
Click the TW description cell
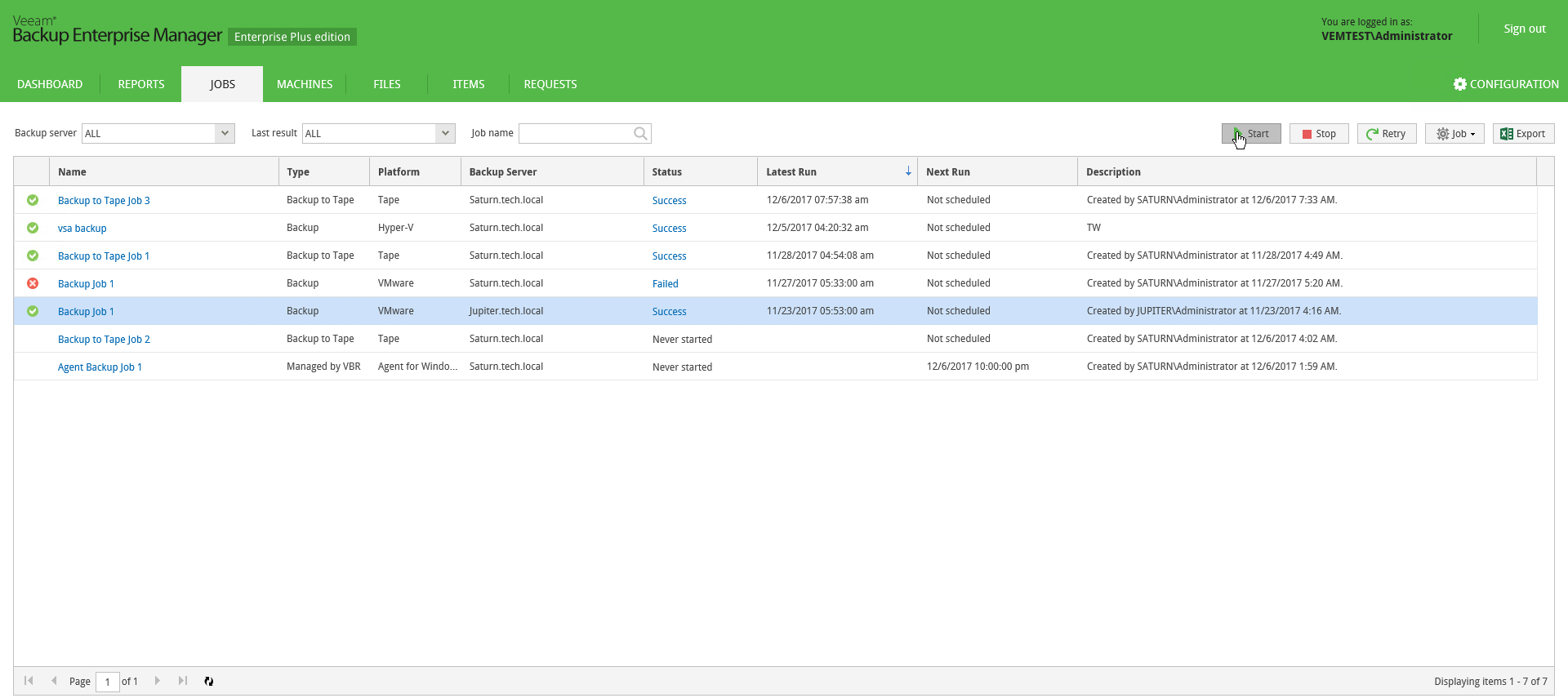[x=1094, y=228]
